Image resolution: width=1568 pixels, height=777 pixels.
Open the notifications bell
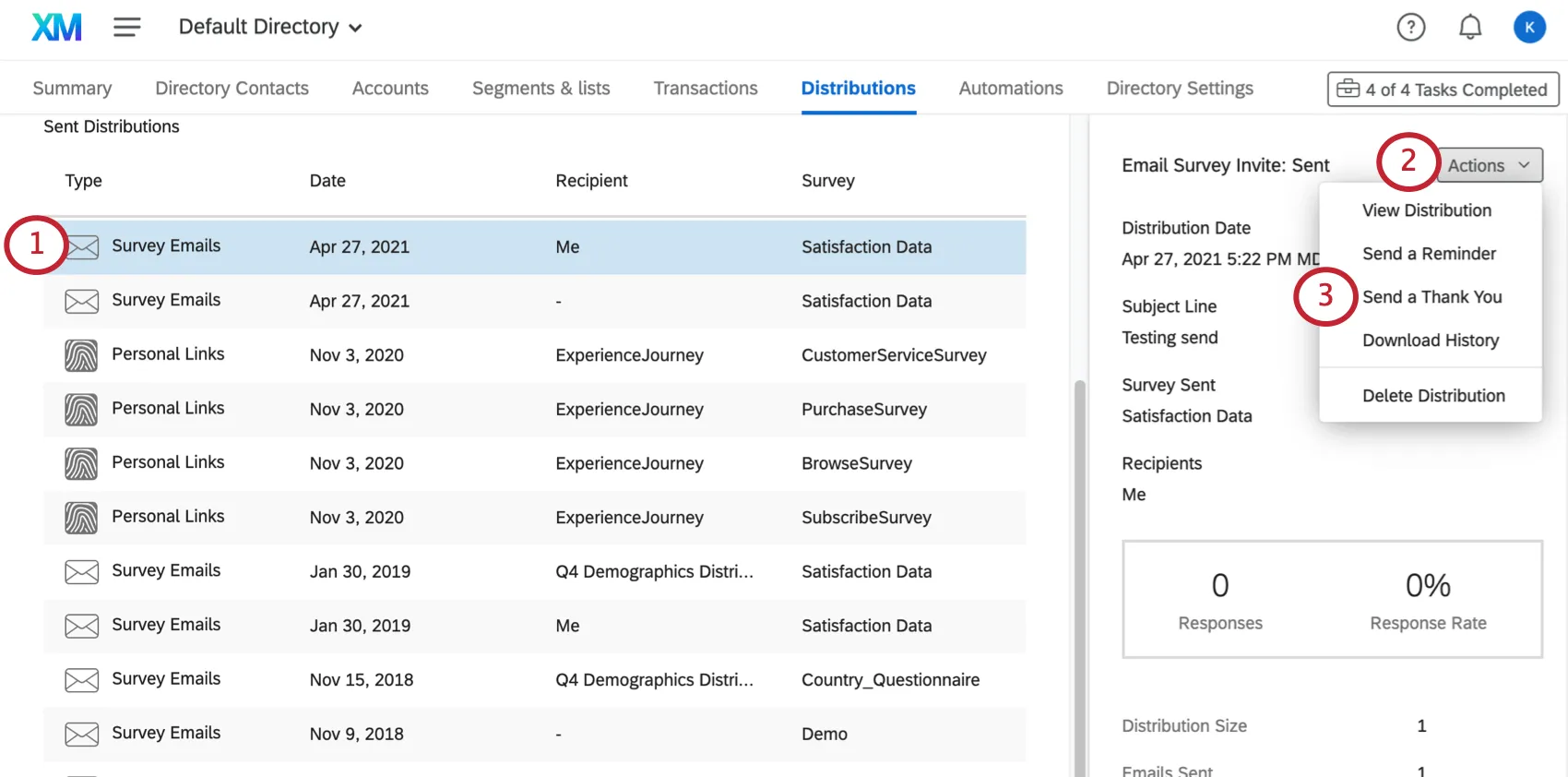coord(1469,28)
